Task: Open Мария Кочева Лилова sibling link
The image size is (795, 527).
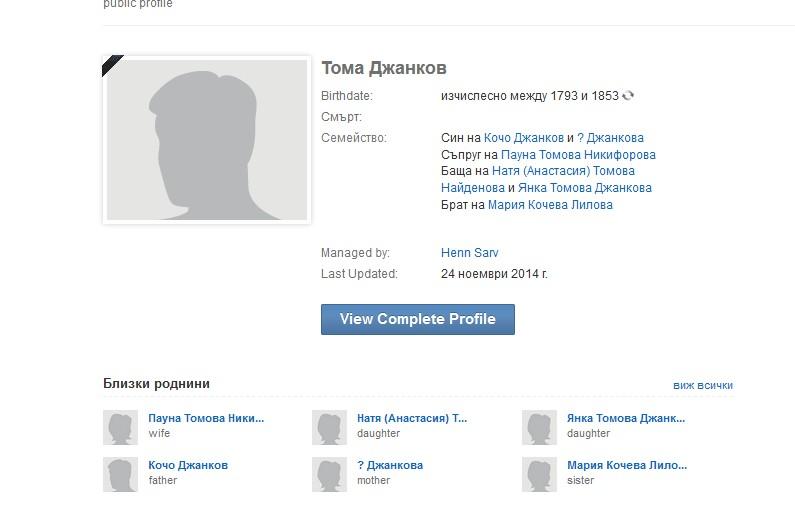Action: pos(550,205)
